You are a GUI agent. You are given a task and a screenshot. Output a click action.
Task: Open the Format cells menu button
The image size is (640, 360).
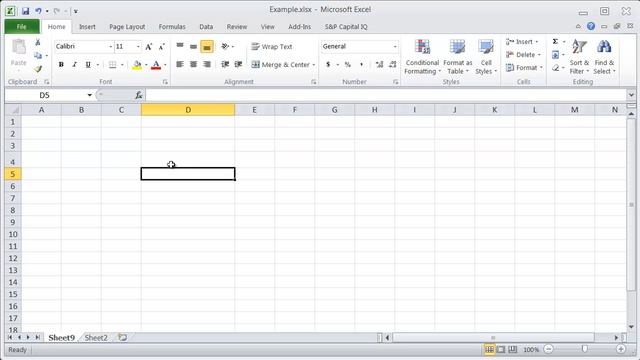(524, 68)
